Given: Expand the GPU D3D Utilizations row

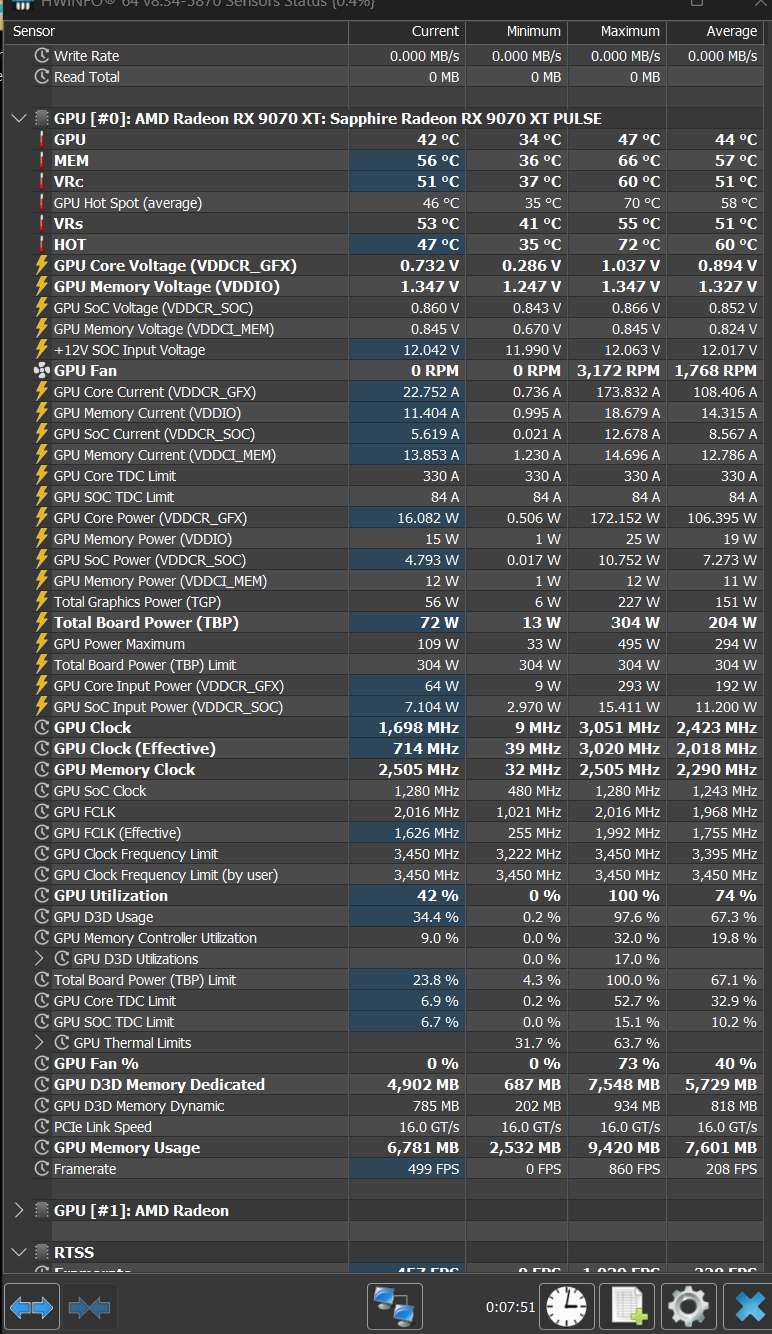Looking at the screenshot, I should click(x=40, y=959).
